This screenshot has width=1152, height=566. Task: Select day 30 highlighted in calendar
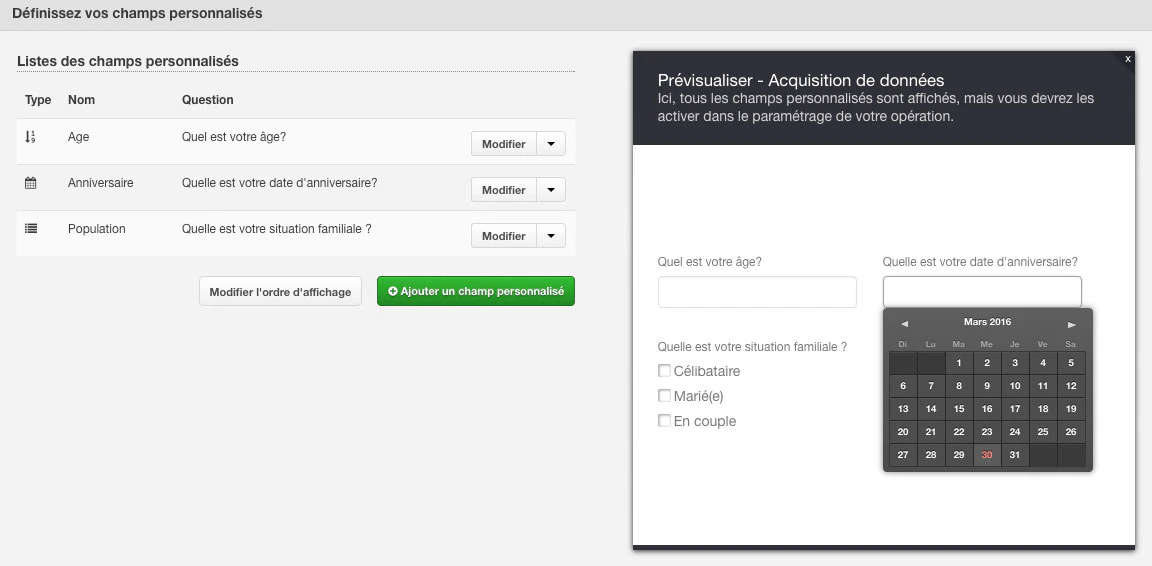pos(987,455)
